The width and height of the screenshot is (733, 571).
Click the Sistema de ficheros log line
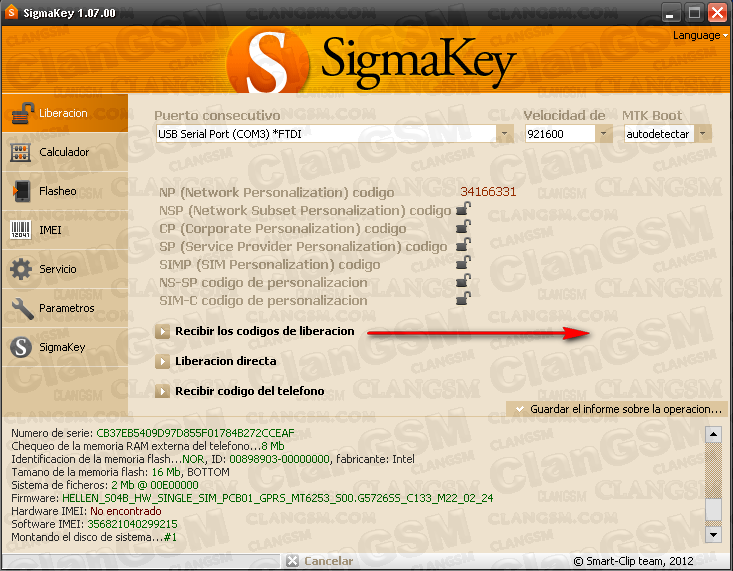(105, 485)
